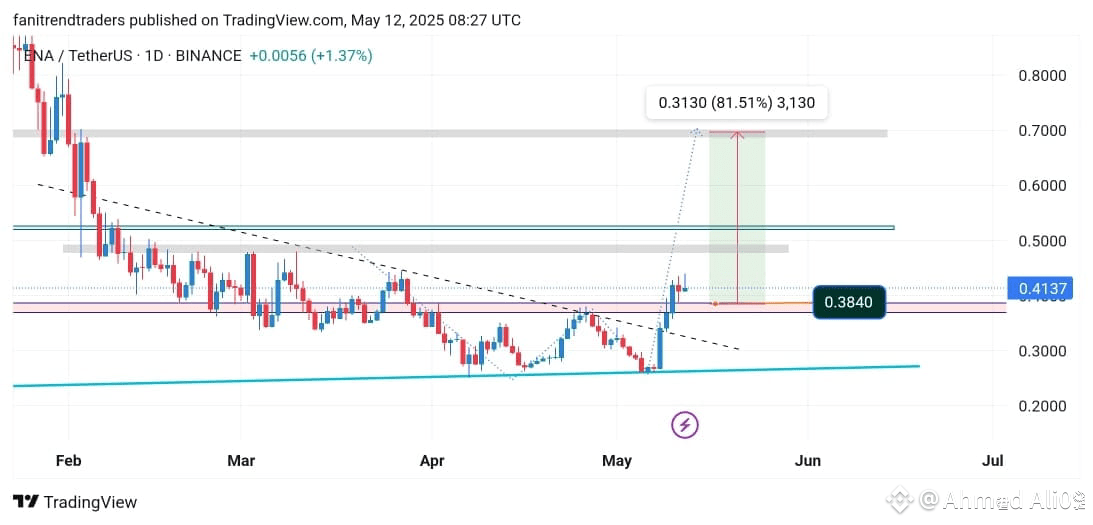Click the Jun label on time axis

(809, 461)
